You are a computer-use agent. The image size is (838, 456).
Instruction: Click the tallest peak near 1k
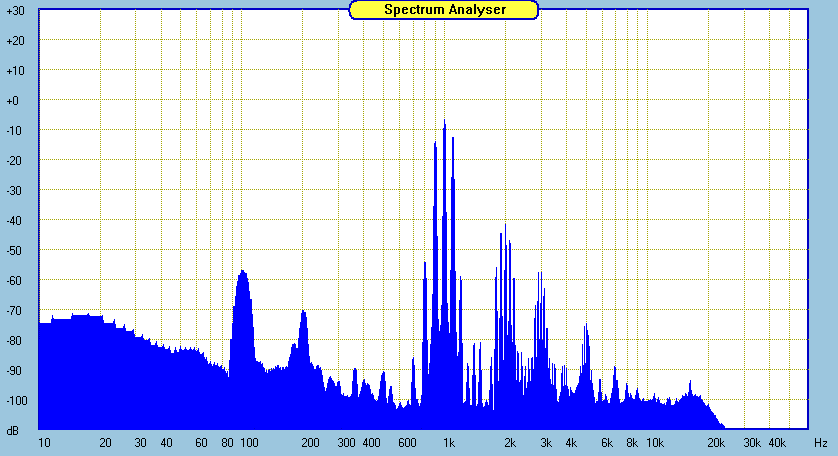445,124
